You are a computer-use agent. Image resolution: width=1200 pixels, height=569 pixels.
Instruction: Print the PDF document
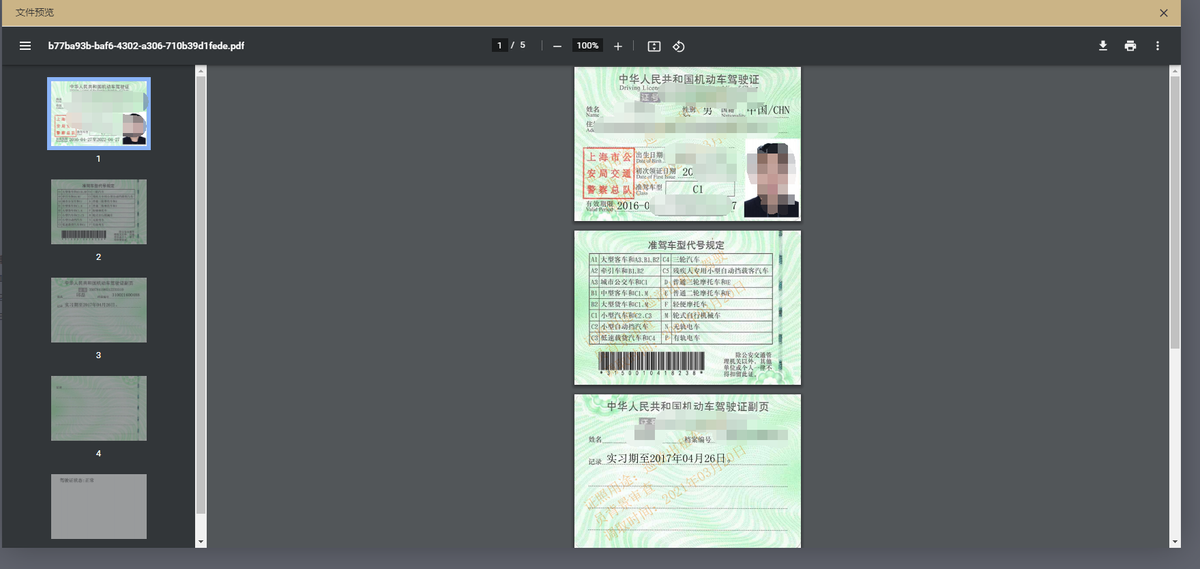(x=1130, y=46)
